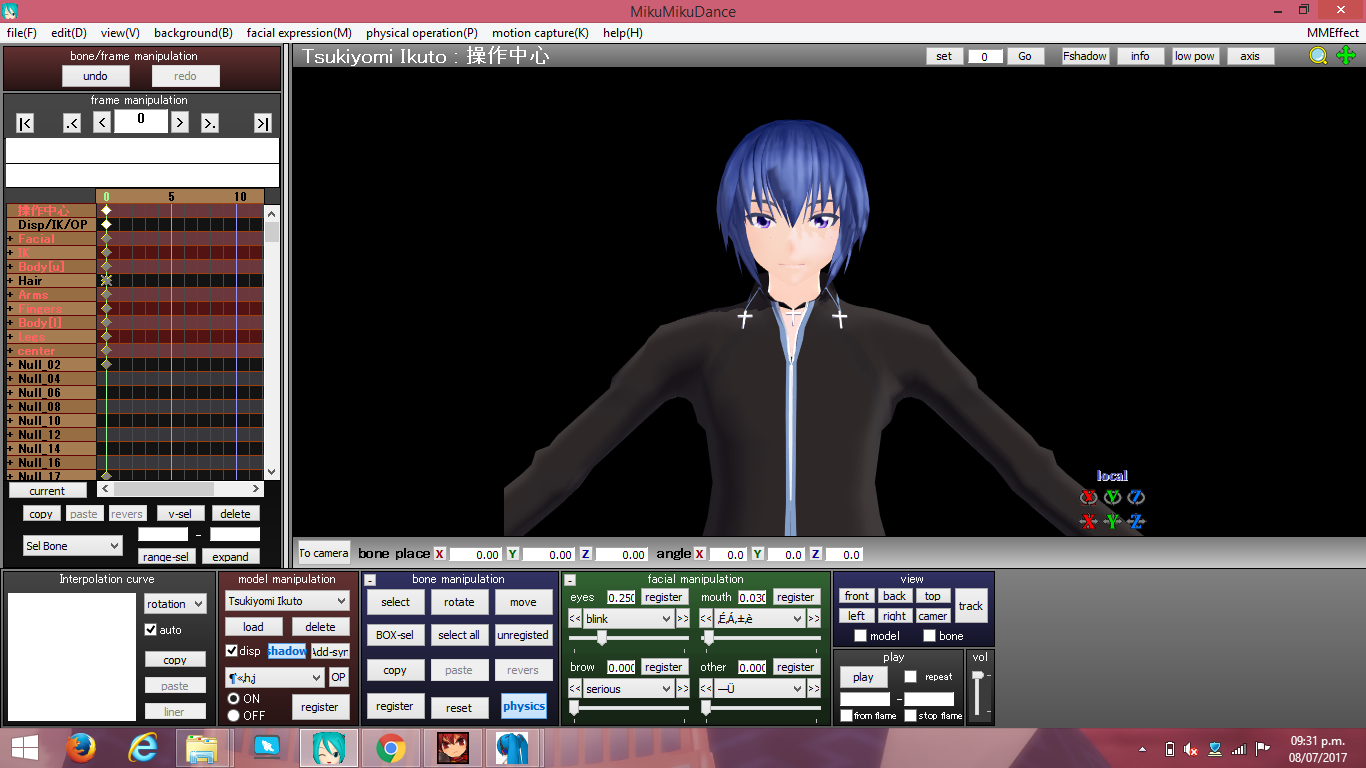1366x768 pixels.
Task: Go to previous keyframe button
Action: 72,123
